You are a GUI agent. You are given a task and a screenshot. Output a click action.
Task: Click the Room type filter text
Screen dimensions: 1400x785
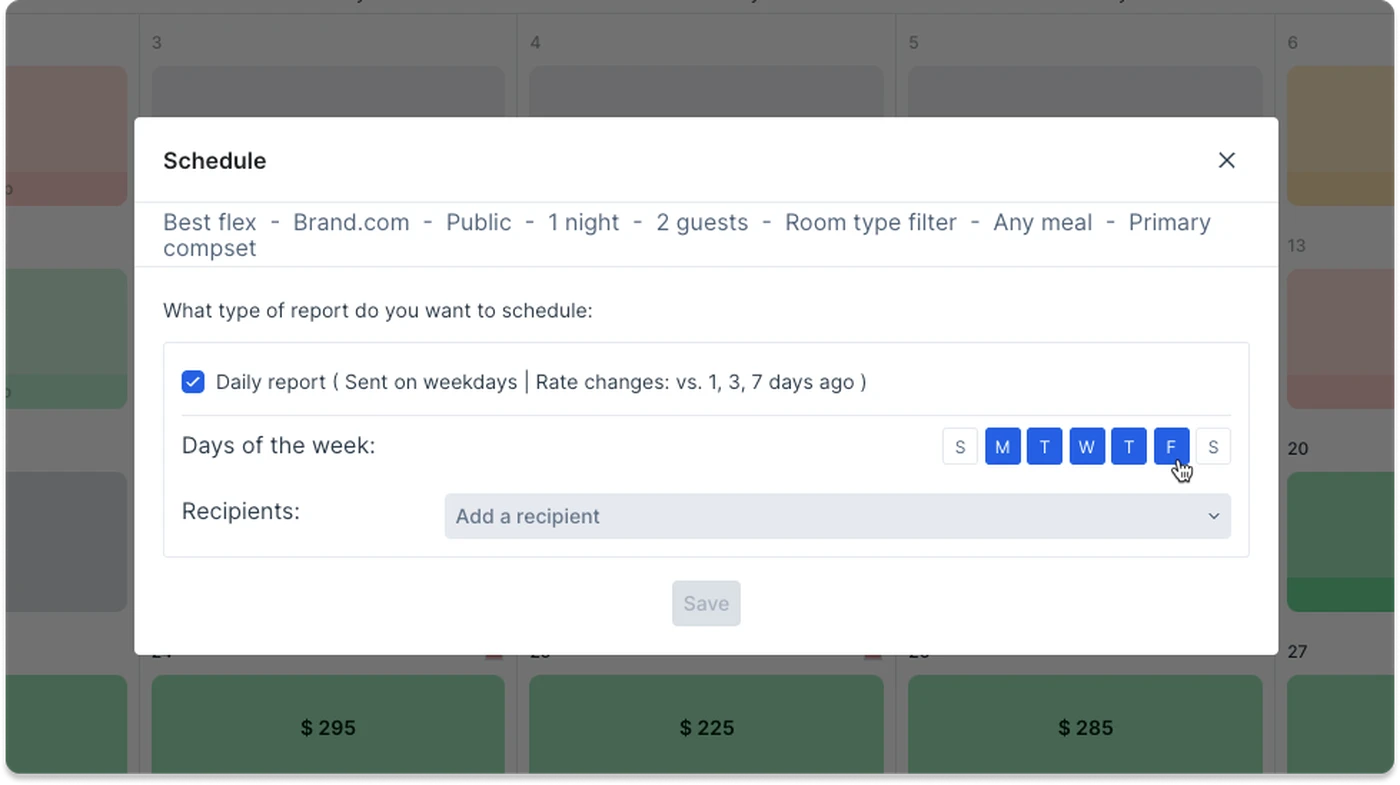[x=870, y=222]
